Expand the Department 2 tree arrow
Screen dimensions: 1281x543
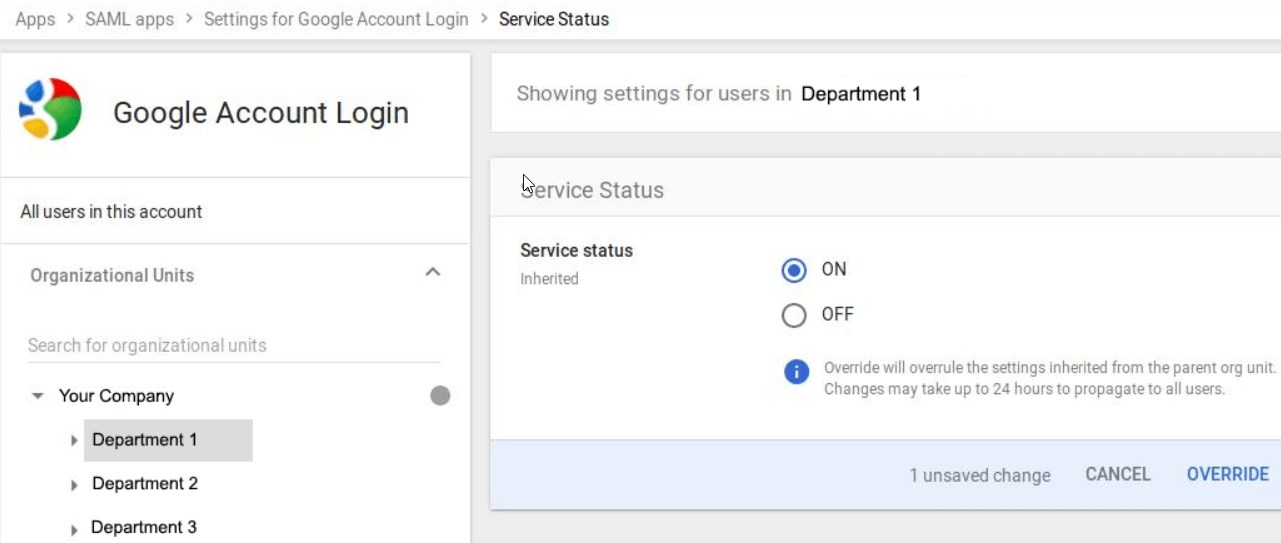pyautogui.click(x=74, y=485)
